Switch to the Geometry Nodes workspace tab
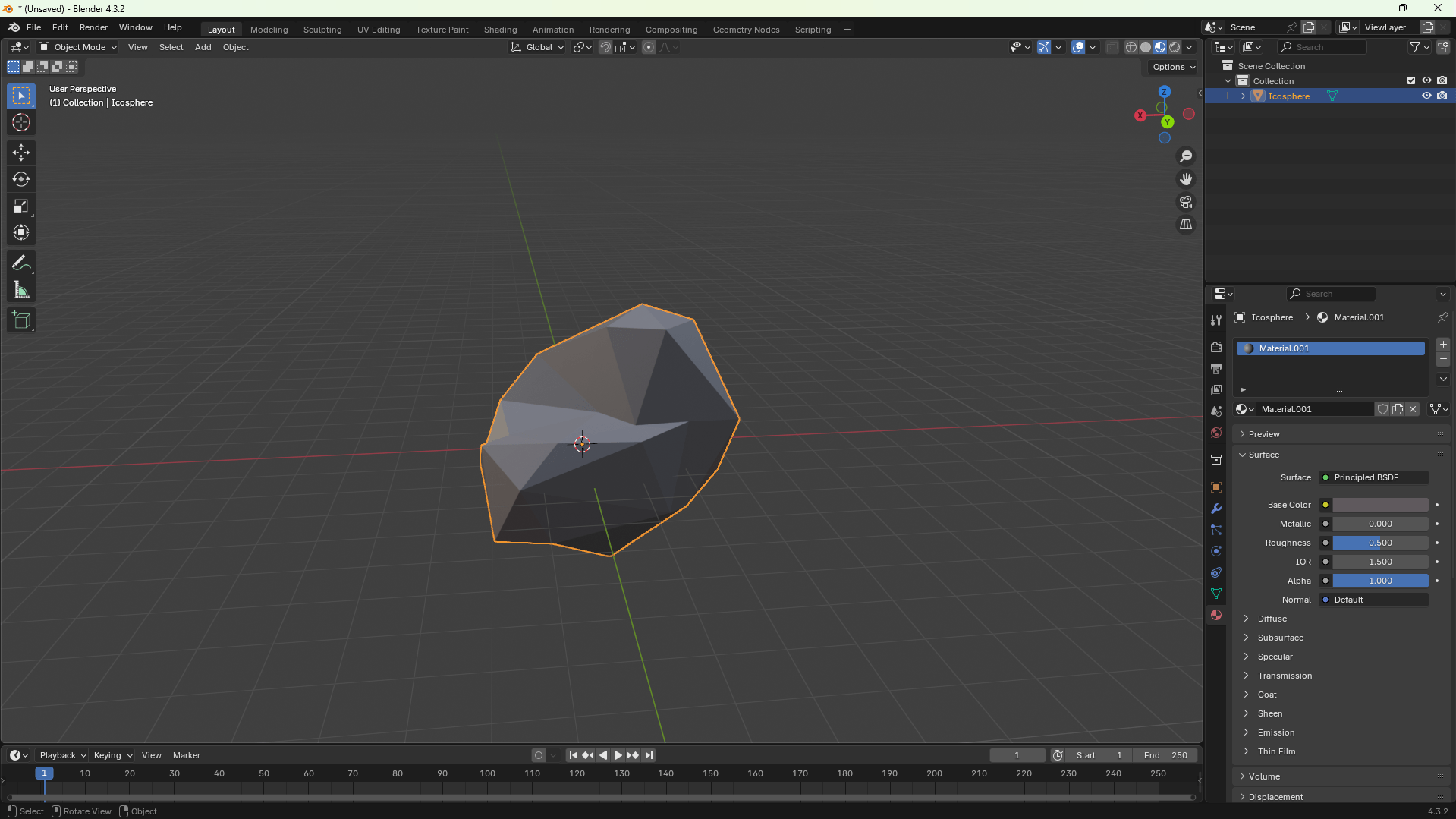The width and height of the screenshot is (1456, 819). click(x=746, y=30)
